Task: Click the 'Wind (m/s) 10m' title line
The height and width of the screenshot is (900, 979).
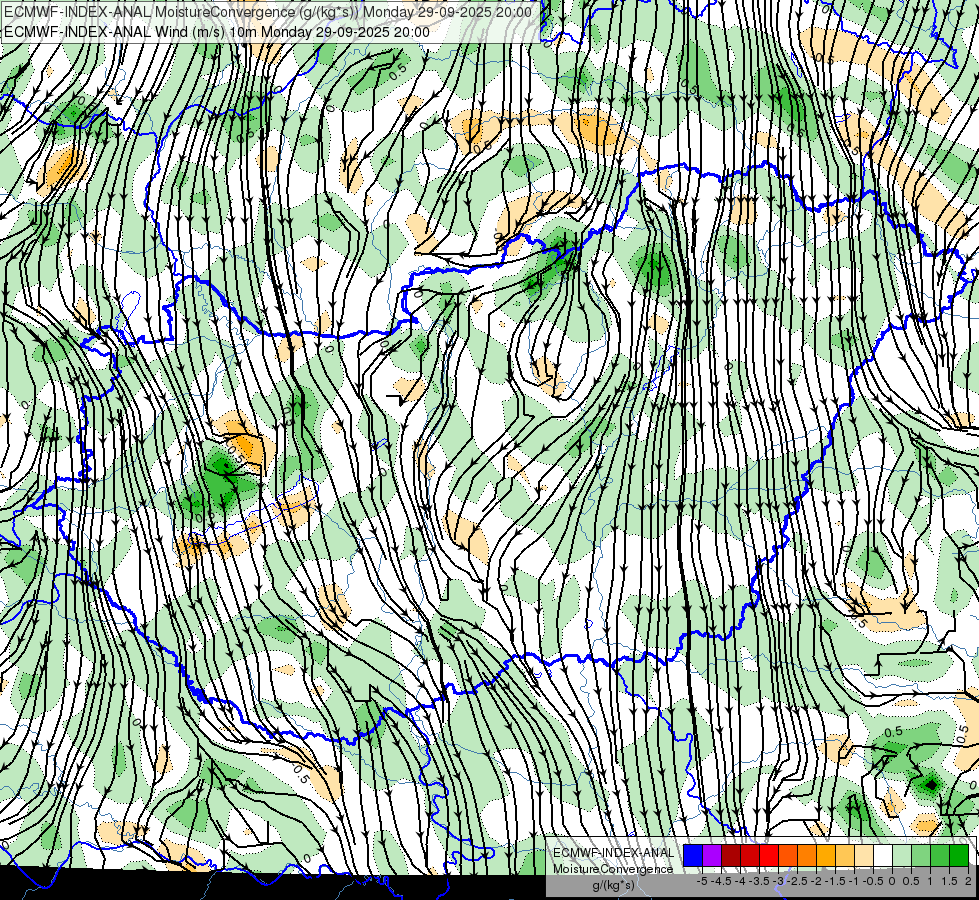Action: 217,32
